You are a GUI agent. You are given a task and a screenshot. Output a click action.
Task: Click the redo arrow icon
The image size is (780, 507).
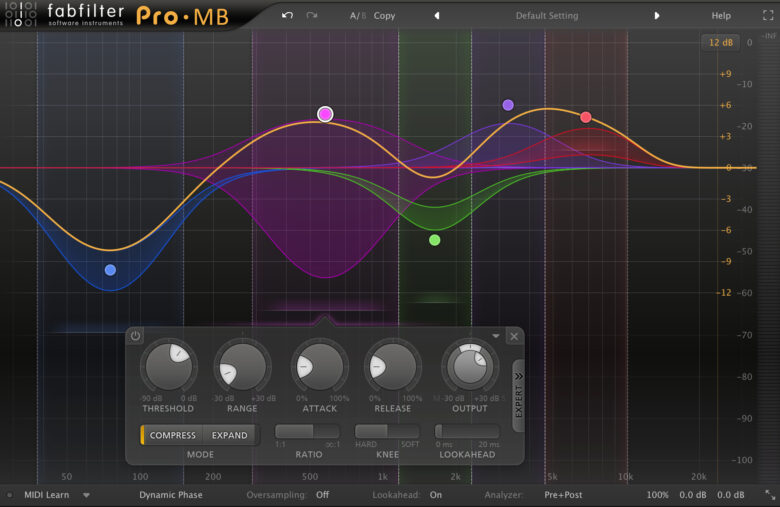pos(312,15)
